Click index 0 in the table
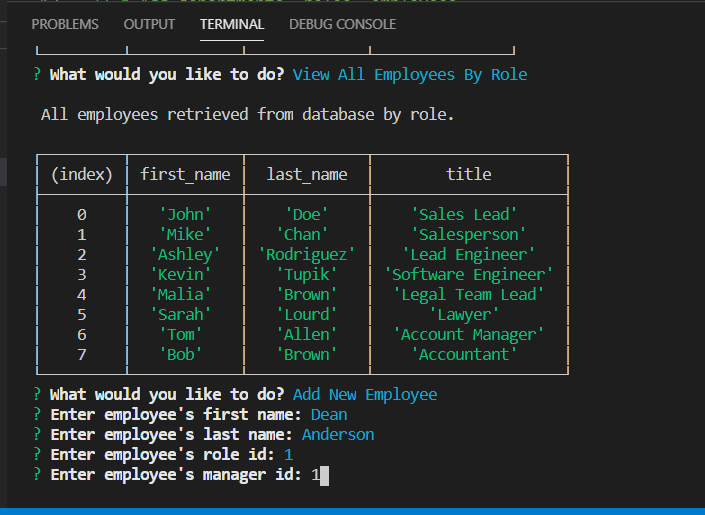The height and width of the screenshot is (515, 705). click(82, 215)
